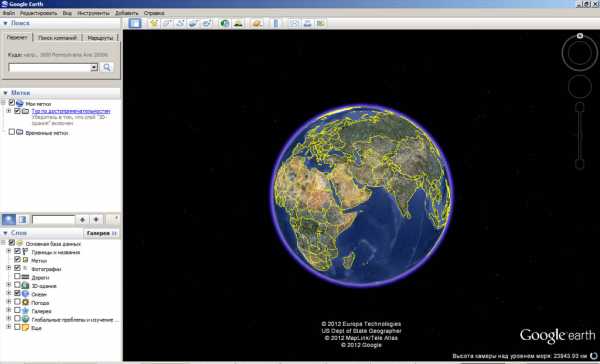Image resolution: width=600 pixels, height=364 pixels.
Task: Toggle the sunlight across landscape icon
Action: (x=238, y=23)
